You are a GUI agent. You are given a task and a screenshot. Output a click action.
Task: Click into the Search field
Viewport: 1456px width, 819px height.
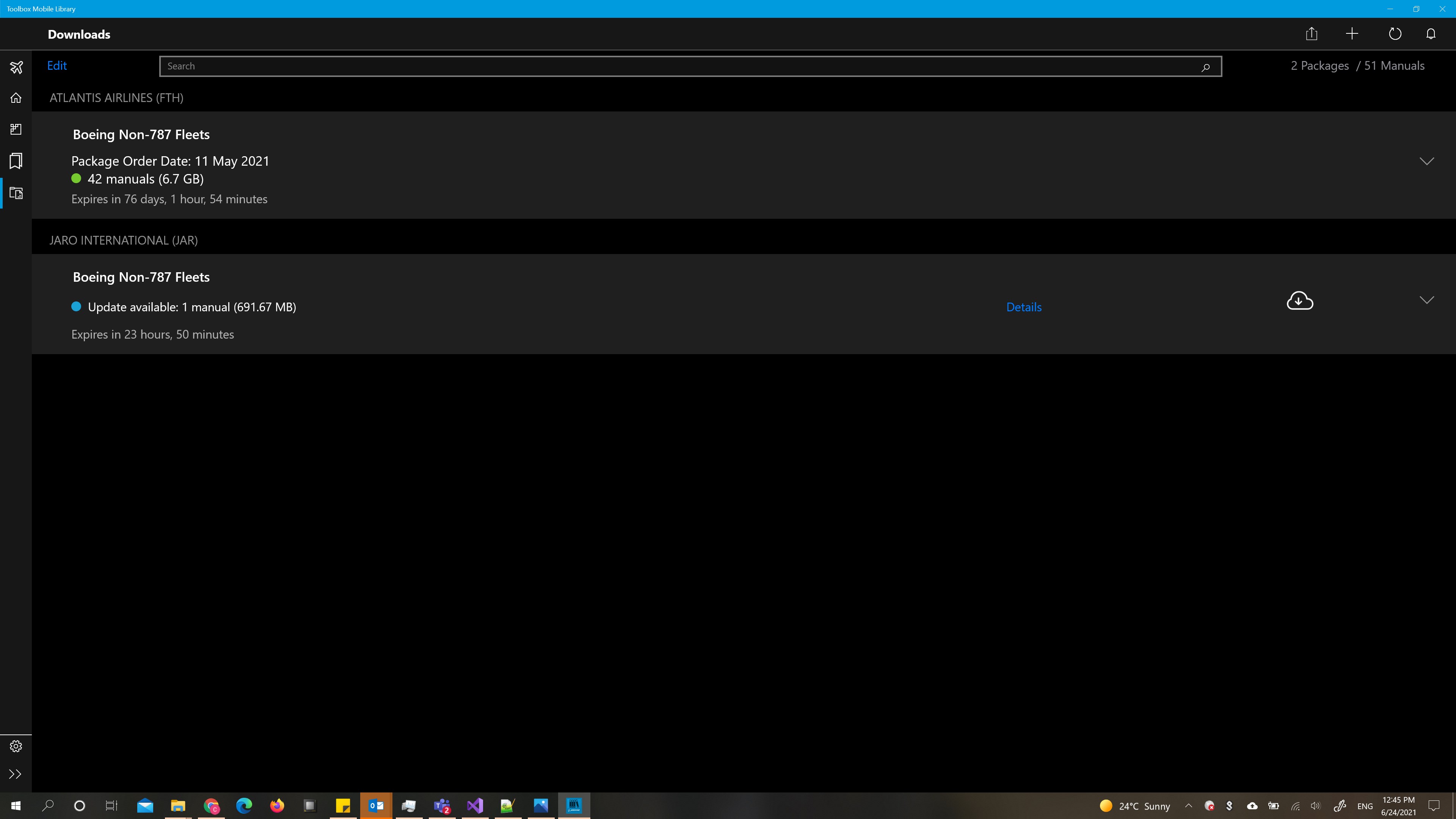pos(678,66)
